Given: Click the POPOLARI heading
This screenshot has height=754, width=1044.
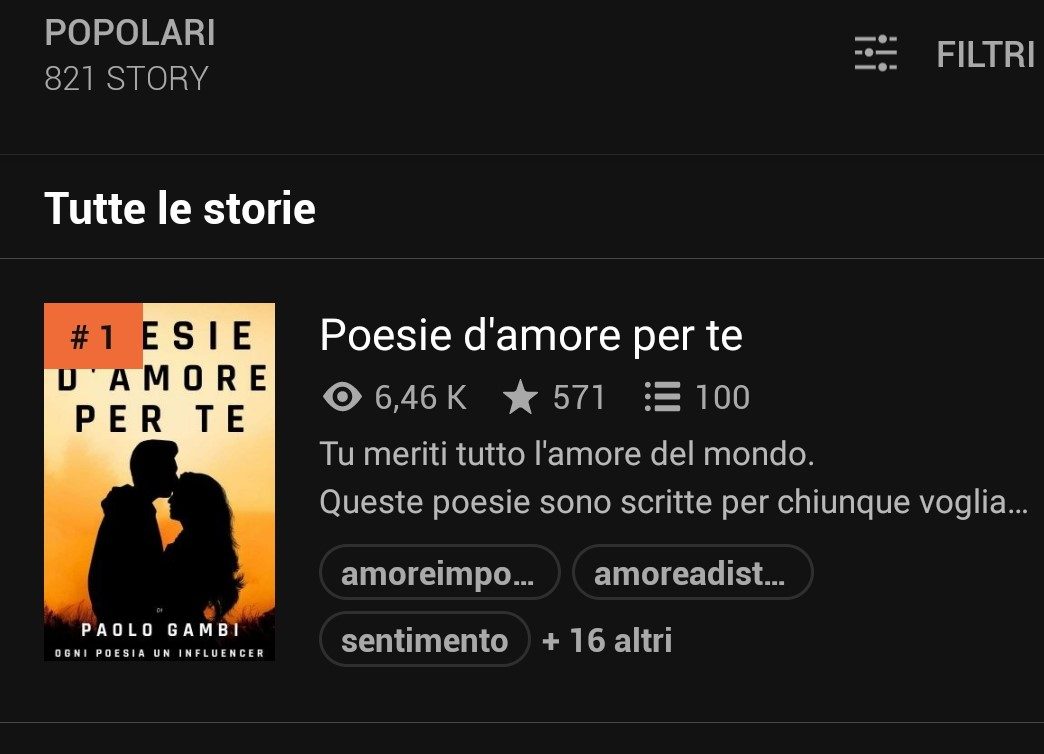Looking at the screenshot, I should tap(130, 33).
